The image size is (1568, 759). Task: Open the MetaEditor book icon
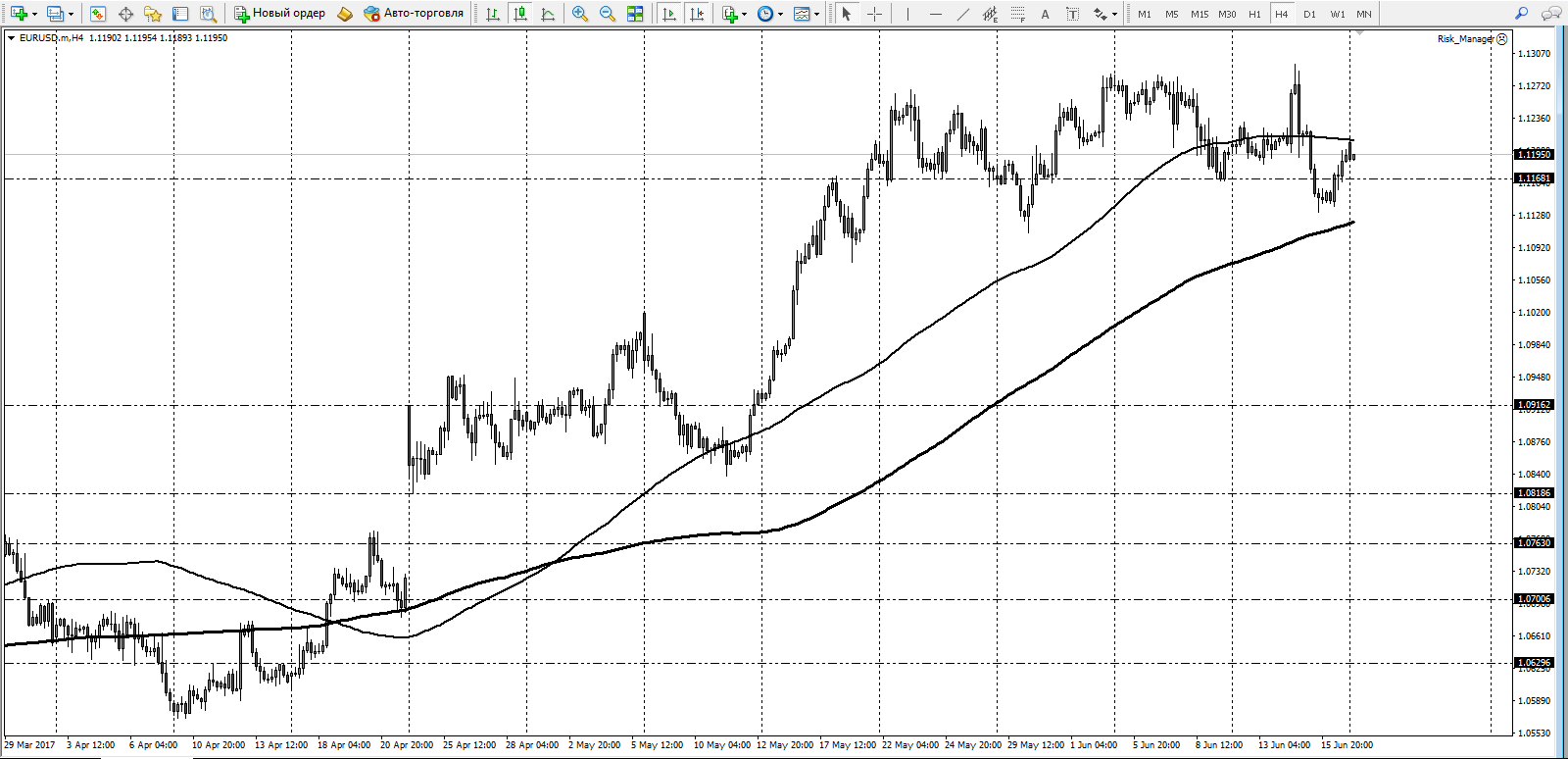click(344, 14)
